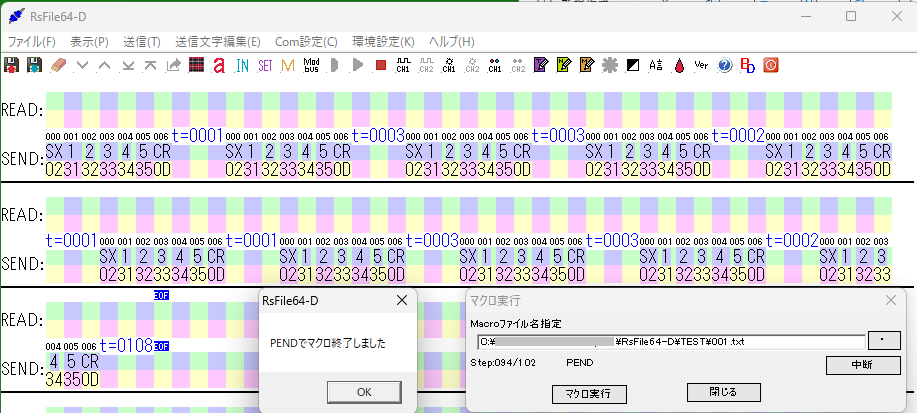
Task: Show version info via Ver icon
Action: click(701, 65)
